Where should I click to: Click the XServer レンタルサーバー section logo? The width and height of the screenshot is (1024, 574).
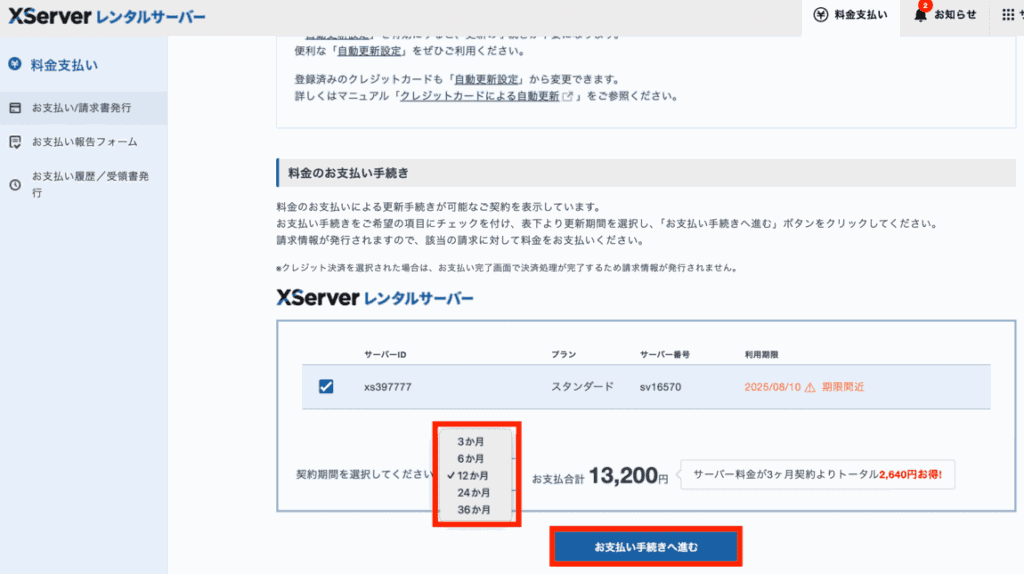[x=375, y=298]
